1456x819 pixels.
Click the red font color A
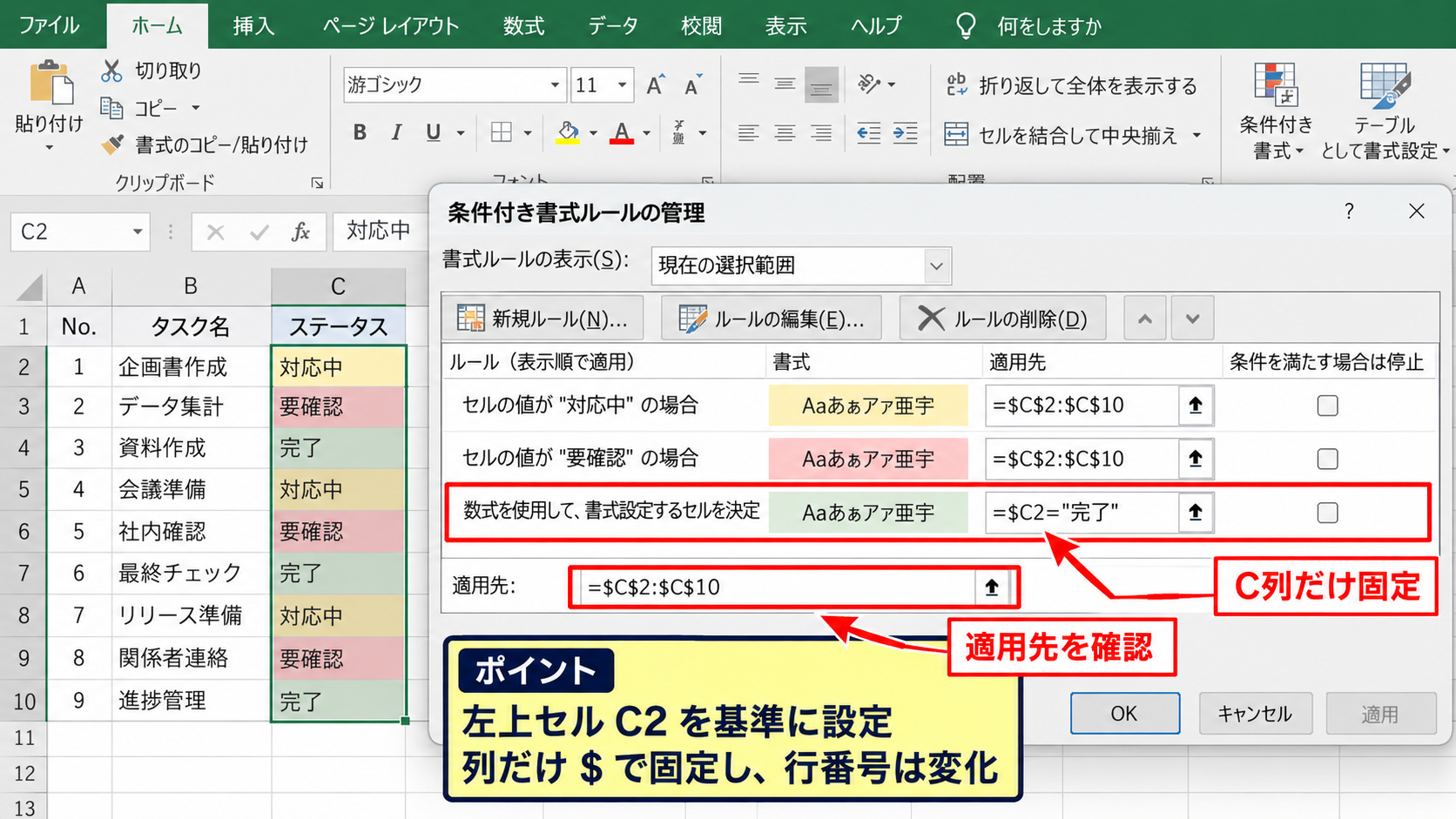tap(621, 133)
